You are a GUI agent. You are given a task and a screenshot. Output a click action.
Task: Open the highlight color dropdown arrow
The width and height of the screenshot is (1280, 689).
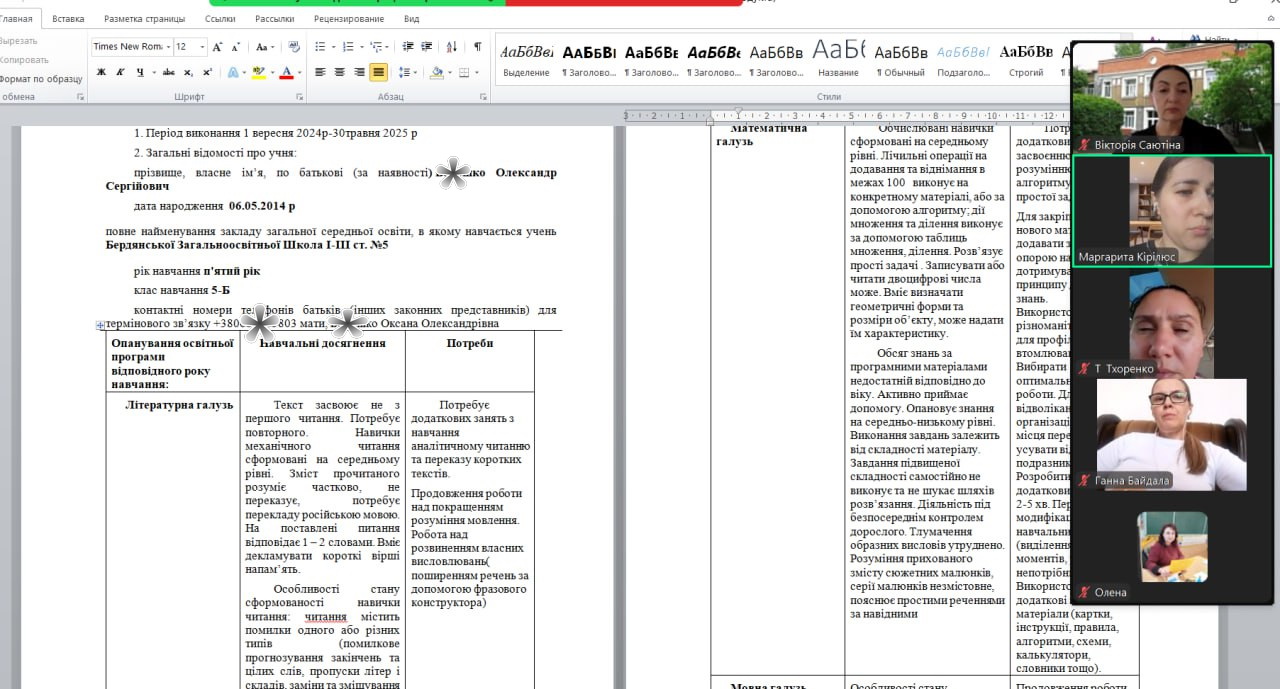(272, 72)
